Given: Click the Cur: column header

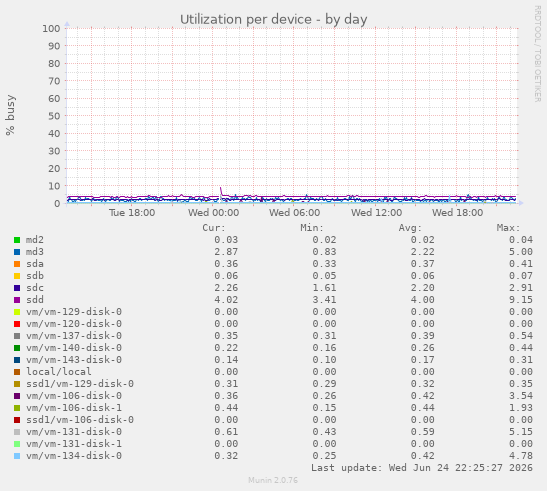Looking at the screenshot, I should click(214, 228).
